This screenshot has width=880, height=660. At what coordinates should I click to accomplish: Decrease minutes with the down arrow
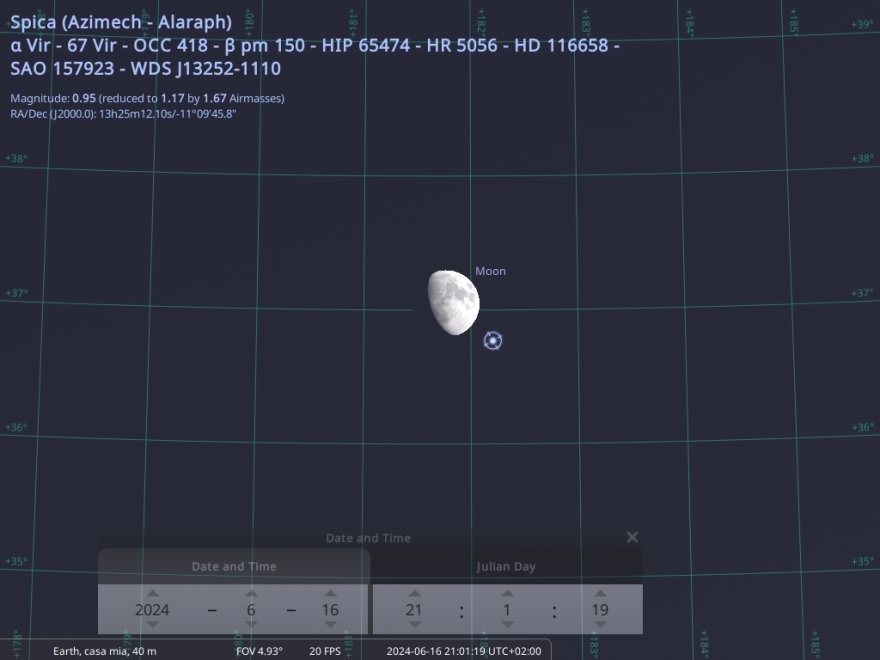(507, 626)
